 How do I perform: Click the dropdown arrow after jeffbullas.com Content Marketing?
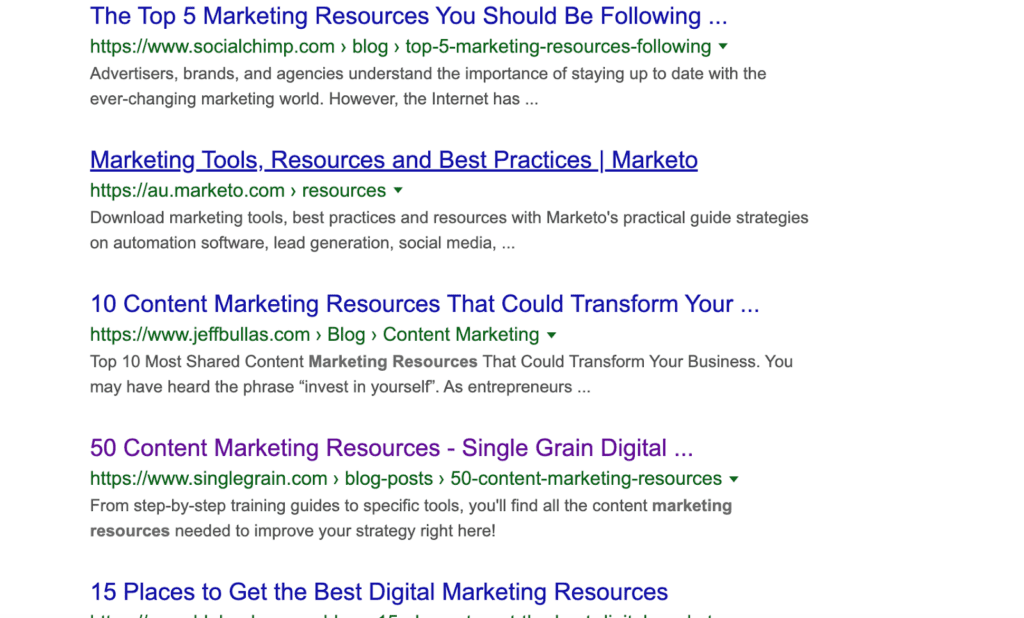pos(551,335)
